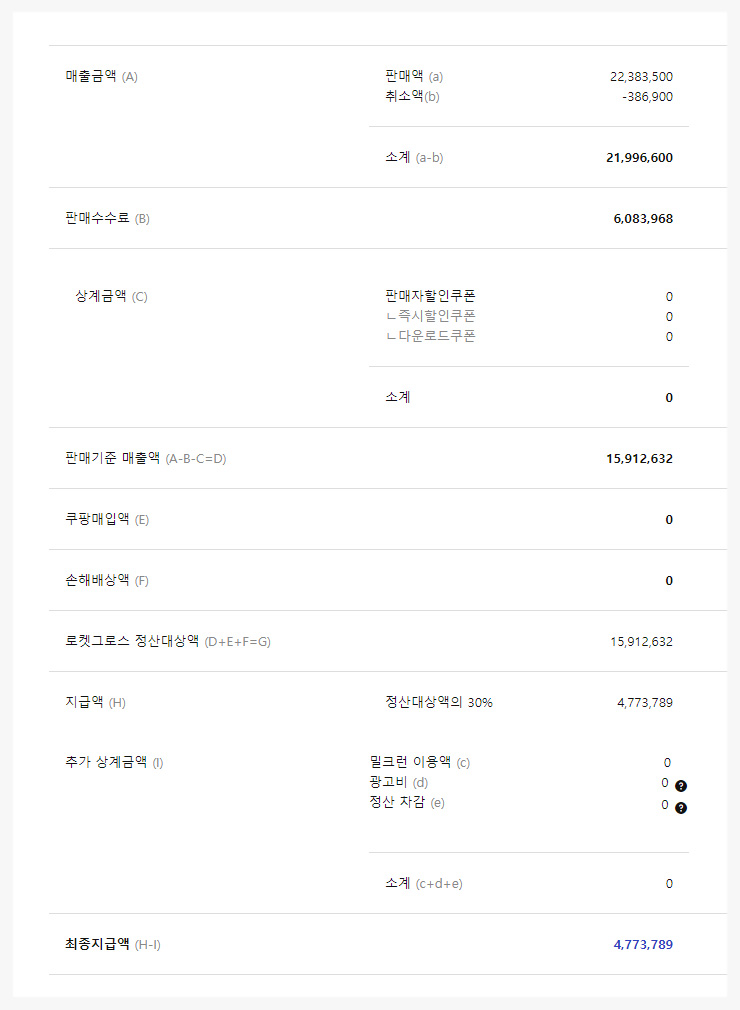Click the 정산대상액의 30% text
Screen dimensions: 740x1010
click(x=439, y=703)
